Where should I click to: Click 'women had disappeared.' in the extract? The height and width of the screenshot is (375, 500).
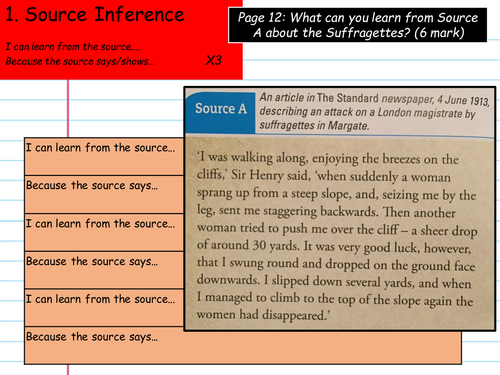coord(263,314)
